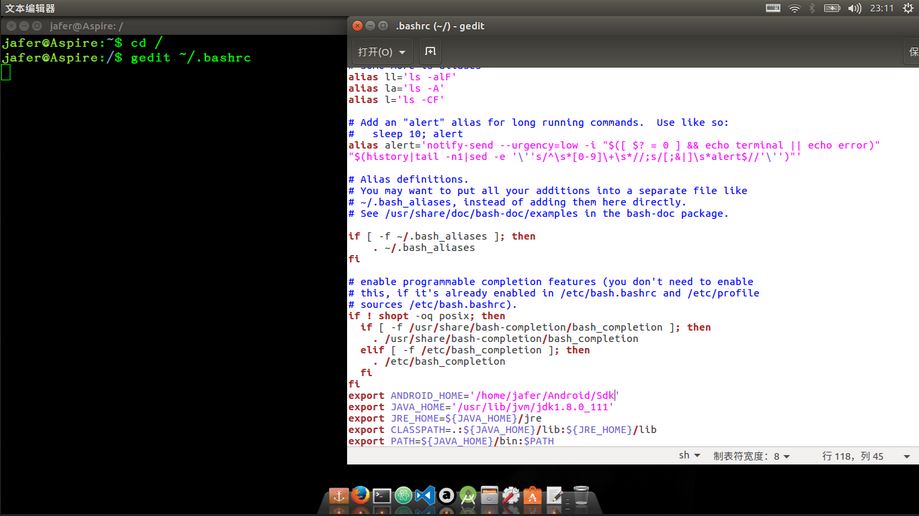Open the system power gear menu
Viewport: 919px width, 516px height.
908,8
